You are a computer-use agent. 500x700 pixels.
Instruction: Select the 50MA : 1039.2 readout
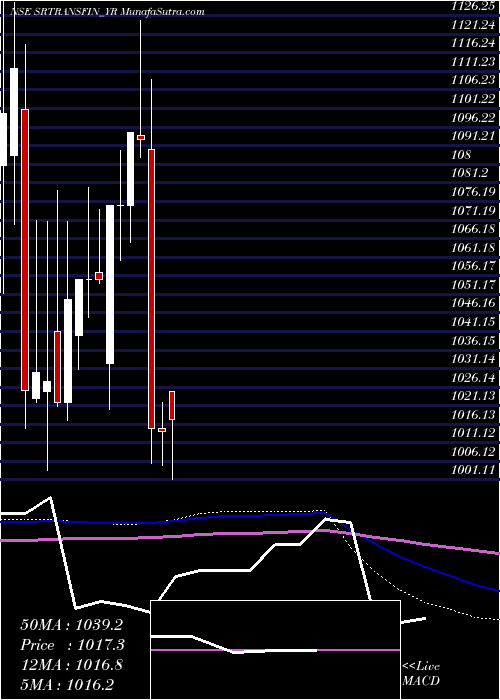[x=72, y=625]
